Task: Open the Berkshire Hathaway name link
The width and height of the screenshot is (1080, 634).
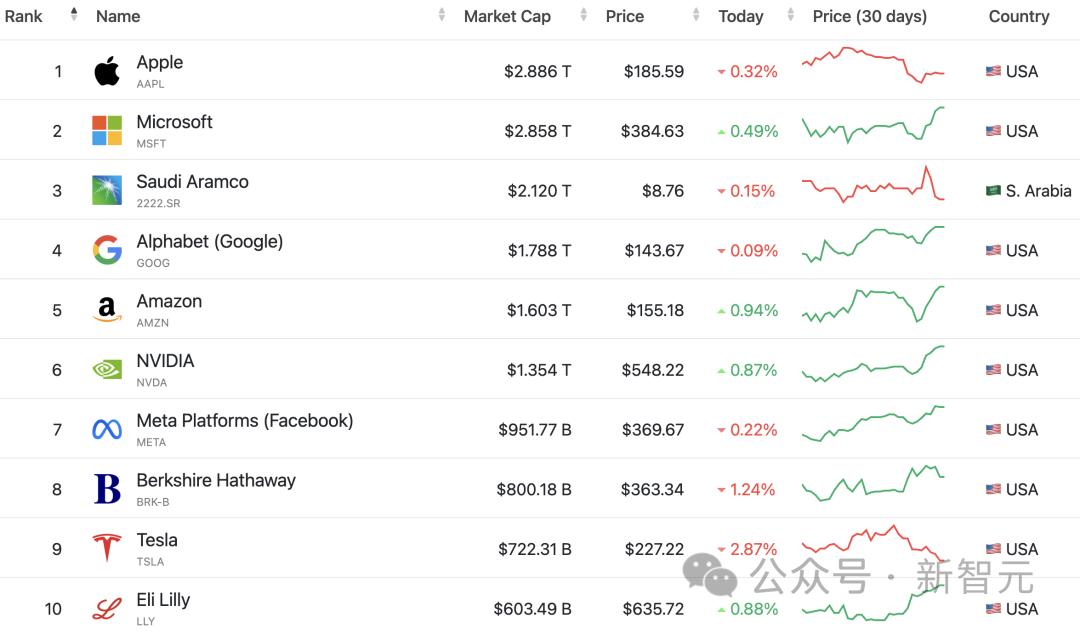Action: pos(216,480)
